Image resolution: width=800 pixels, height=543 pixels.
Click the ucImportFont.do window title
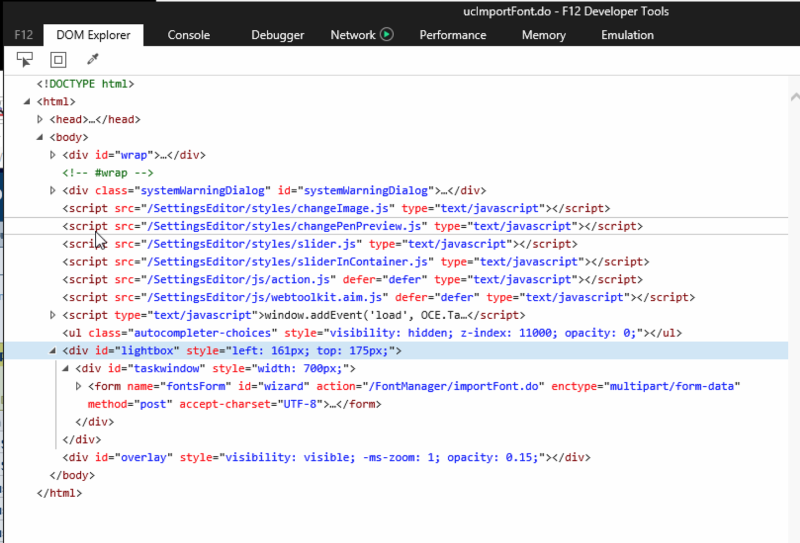[566, 11]
